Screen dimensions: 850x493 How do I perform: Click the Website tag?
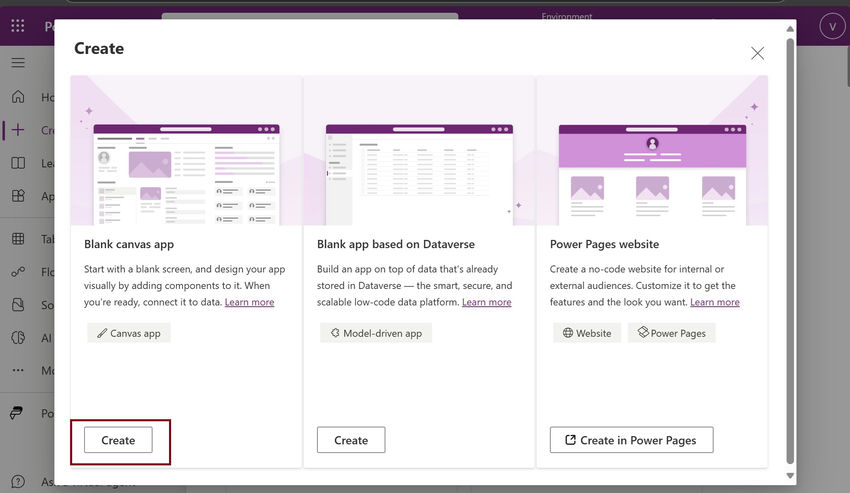click(587, 333)
